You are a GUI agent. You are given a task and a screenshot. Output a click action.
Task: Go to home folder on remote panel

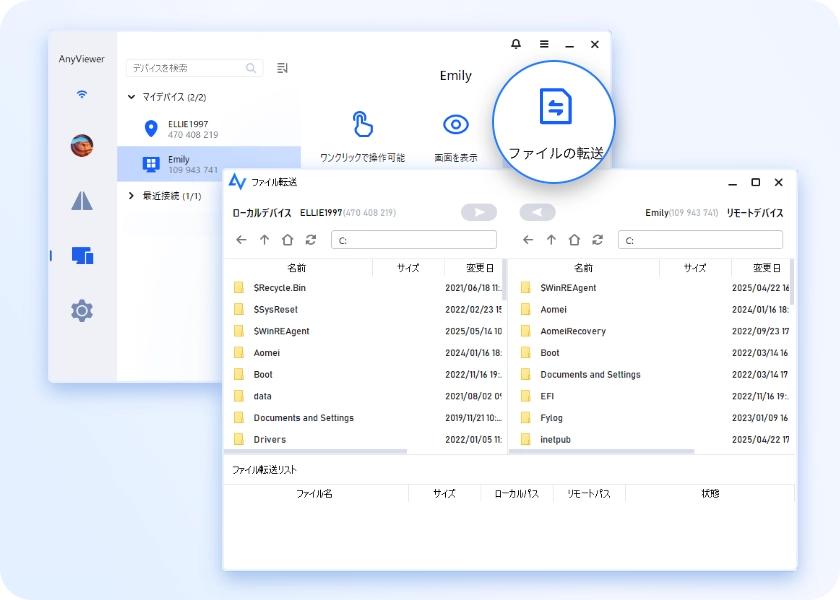(x=574, y=240)
